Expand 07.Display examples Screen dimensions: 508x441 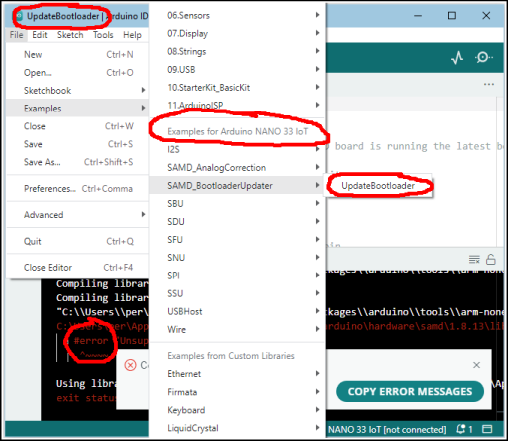237,33
